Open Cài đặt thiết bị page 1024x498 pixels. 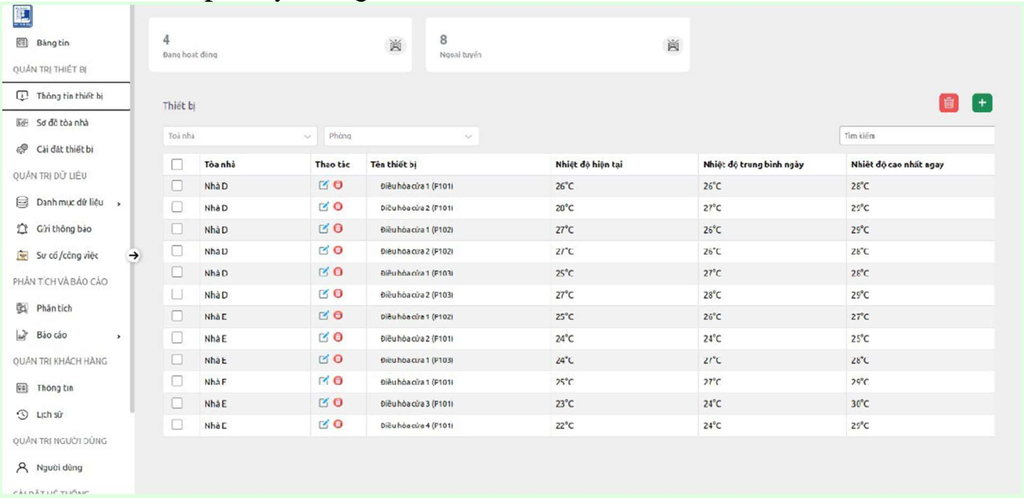[x=66, y=149]
